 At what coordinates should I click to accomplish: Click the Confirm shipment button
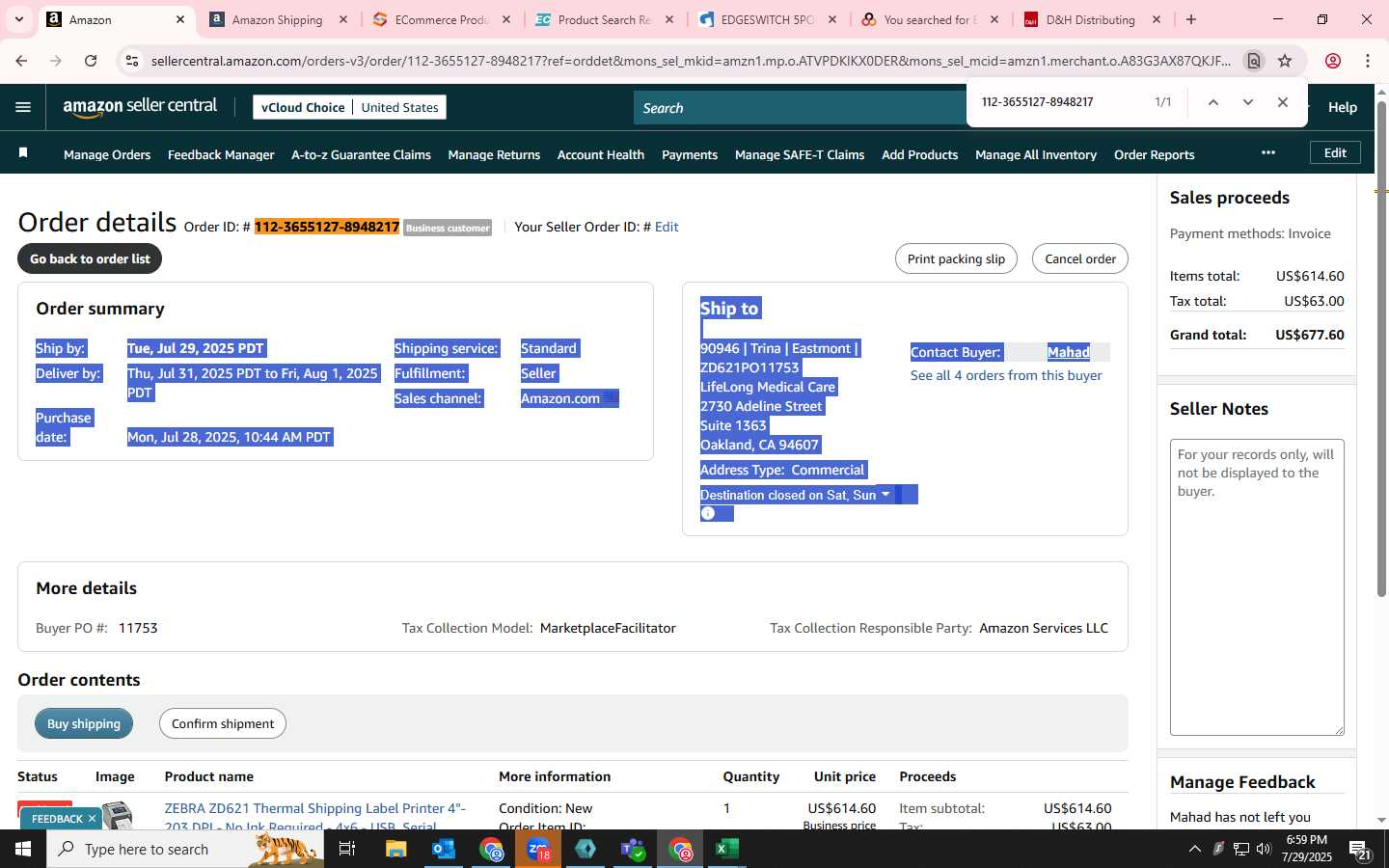point(223,723)
